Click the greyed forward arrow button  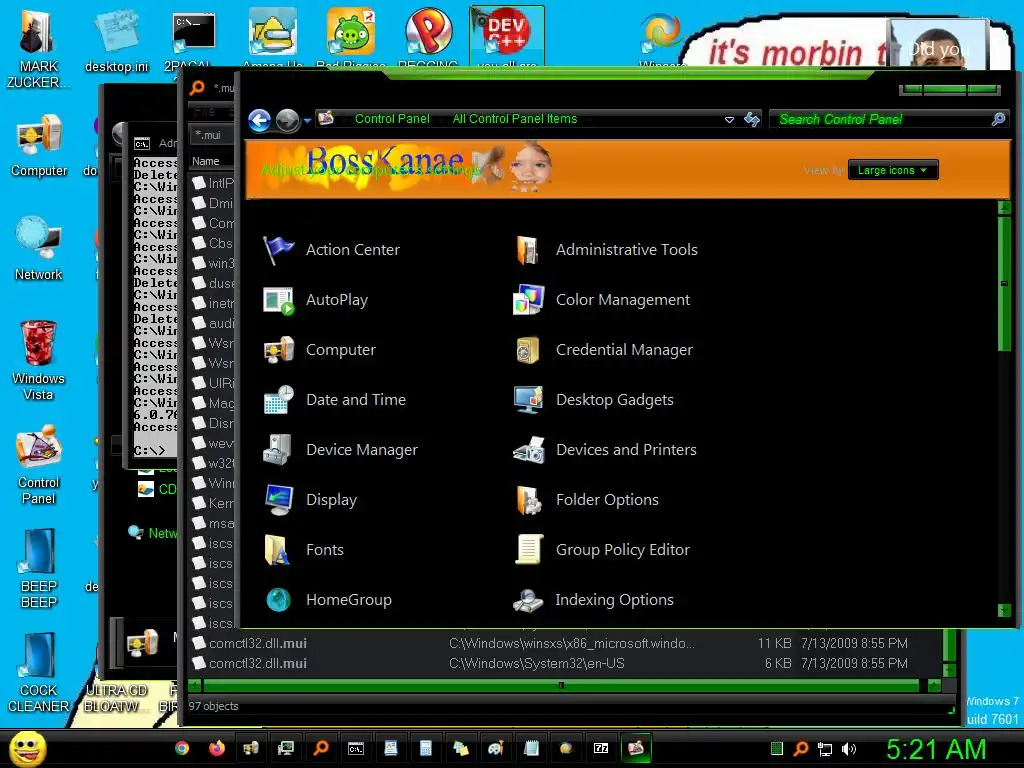click(287, 120)
